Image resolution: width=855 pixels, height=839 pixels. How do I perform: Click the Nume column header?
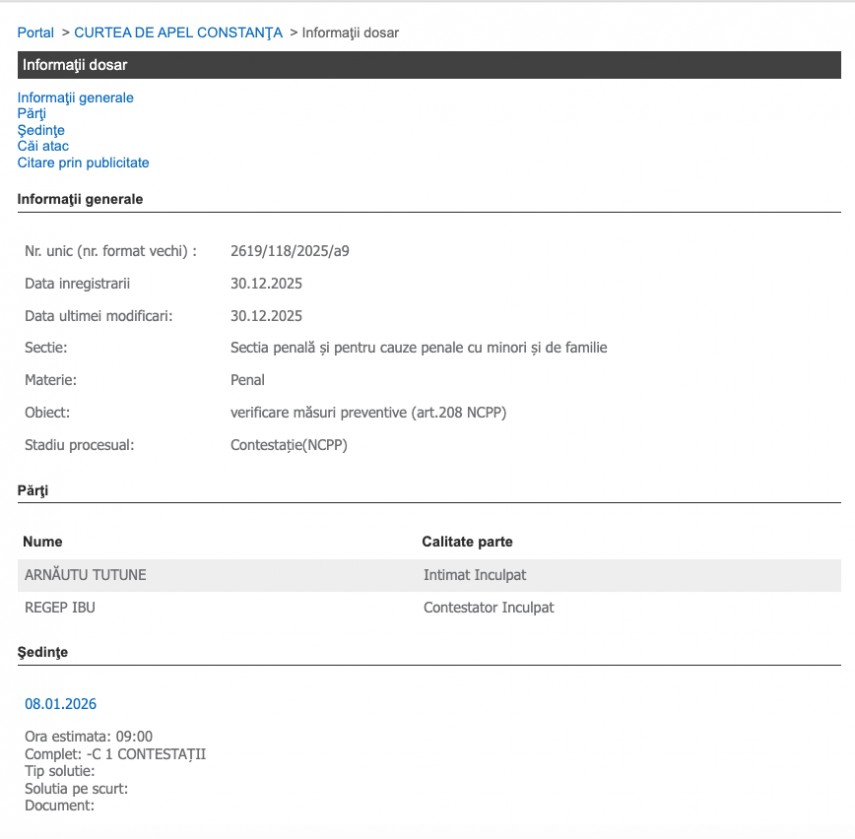click(x=43, y=542)
